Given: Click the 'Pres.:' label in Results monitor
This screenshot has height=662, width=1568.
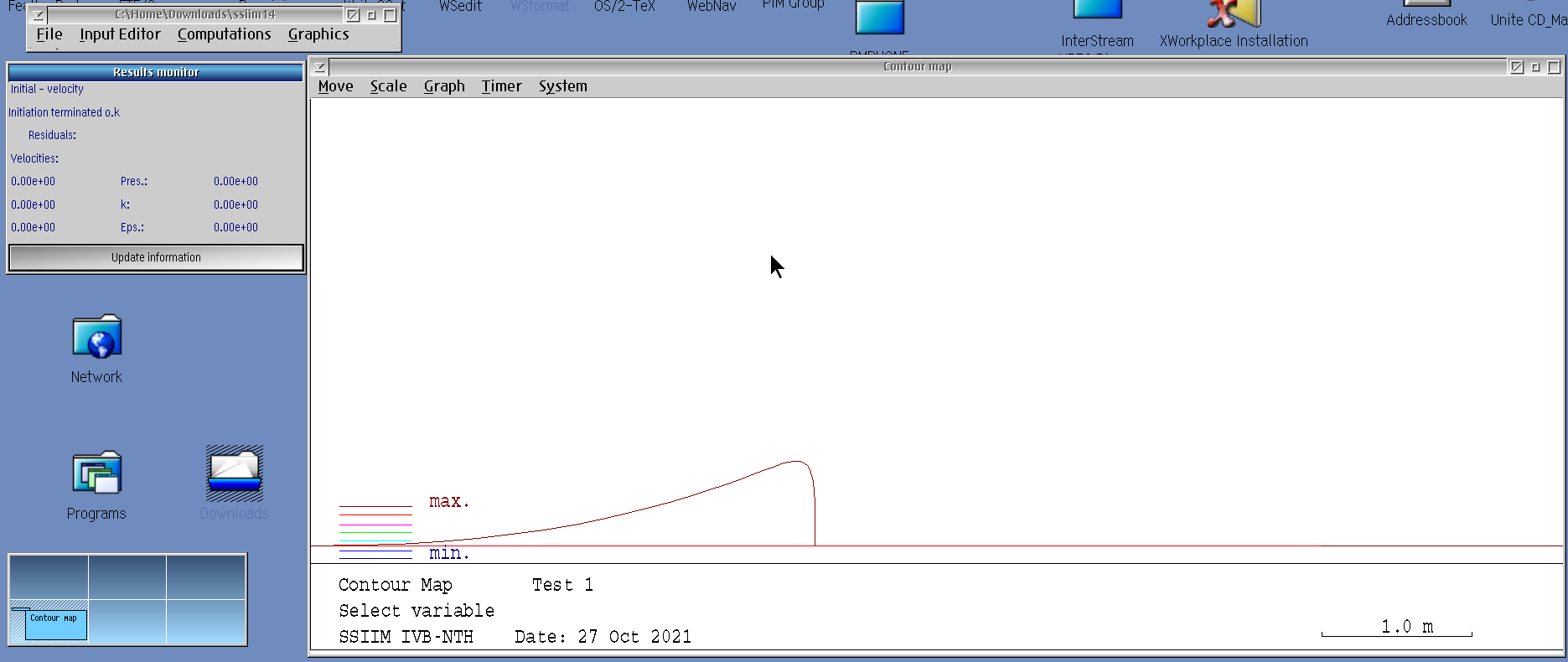Looking at the screenshot, I should point(134,181).
